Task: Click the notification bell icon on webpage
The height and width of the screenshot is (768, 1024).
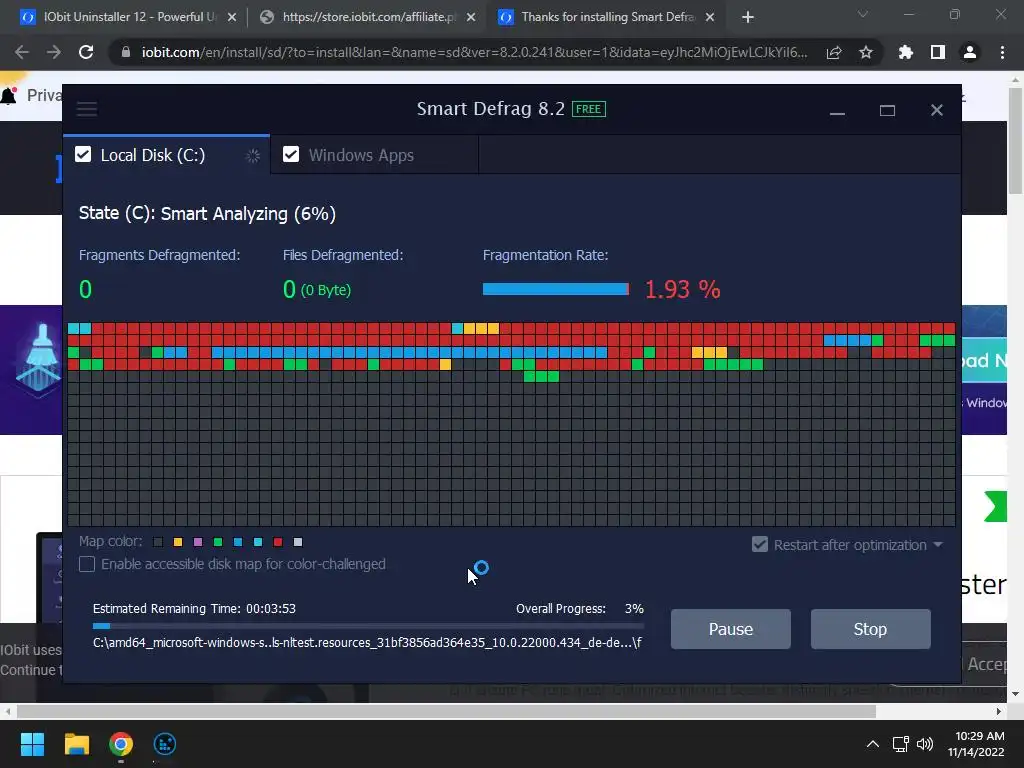Action: [8, 96]
